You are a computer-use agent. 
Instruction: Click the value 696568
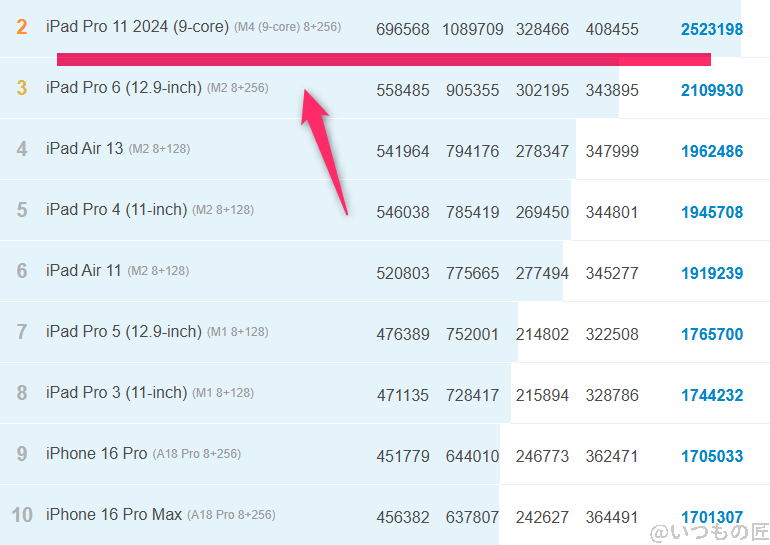point(403,29)
